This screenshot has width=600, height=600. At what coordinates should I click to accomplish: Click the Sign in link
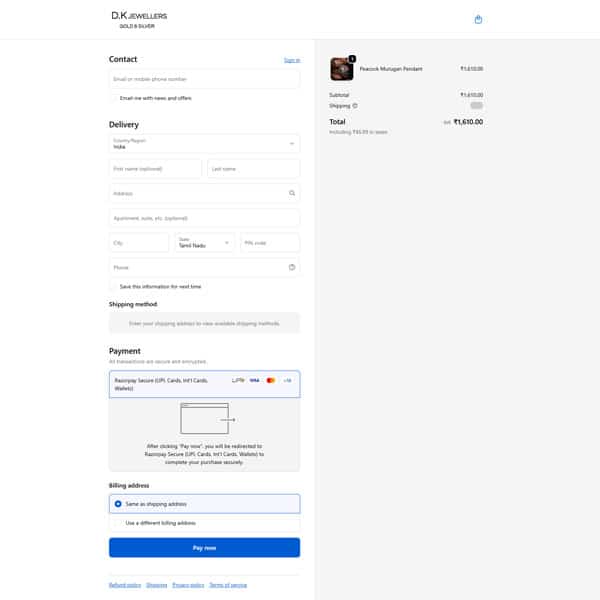tap(291, 60)
